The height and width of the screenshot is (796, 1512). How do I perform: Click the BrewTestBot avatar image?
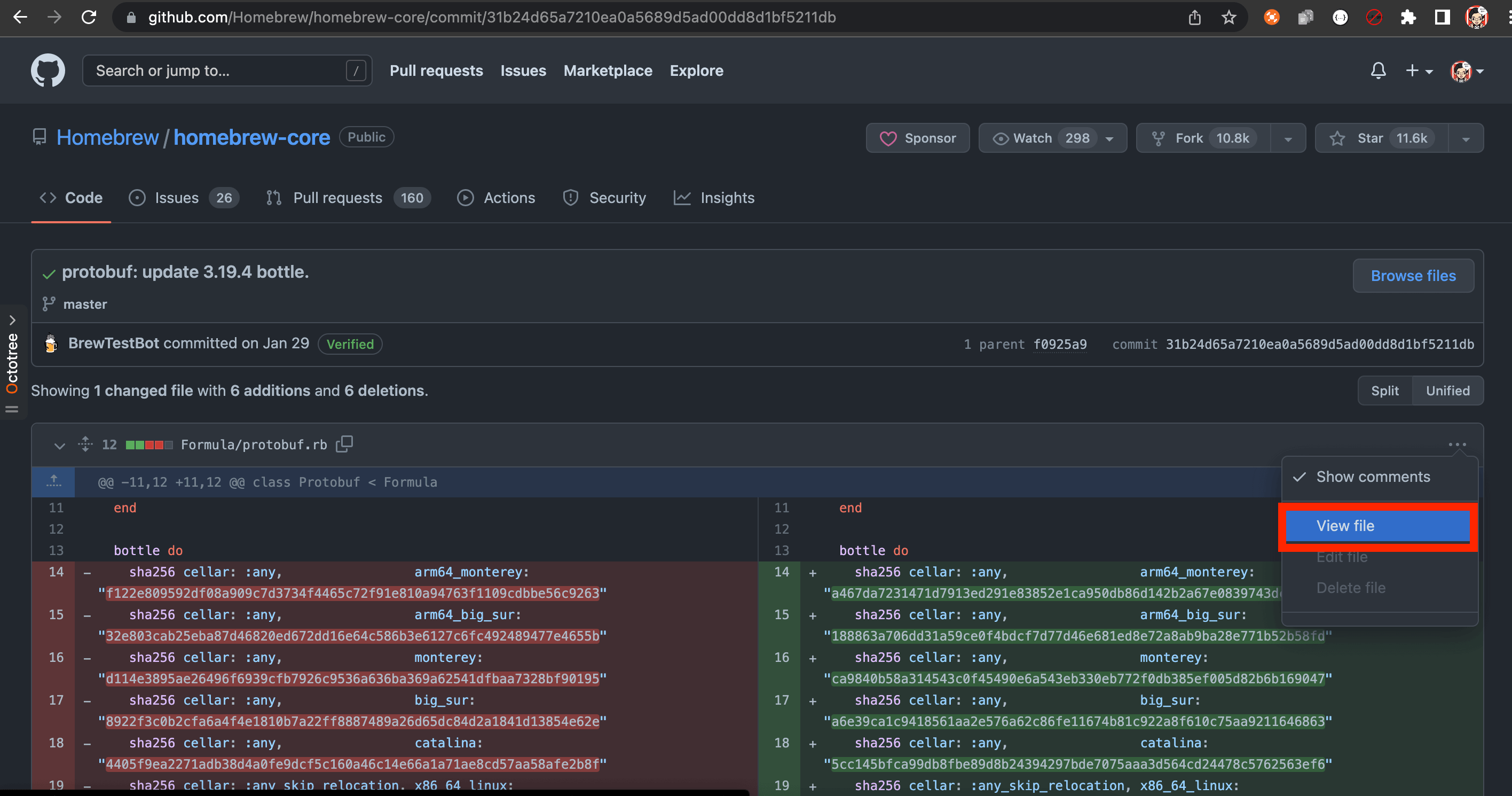coord(51,344)
